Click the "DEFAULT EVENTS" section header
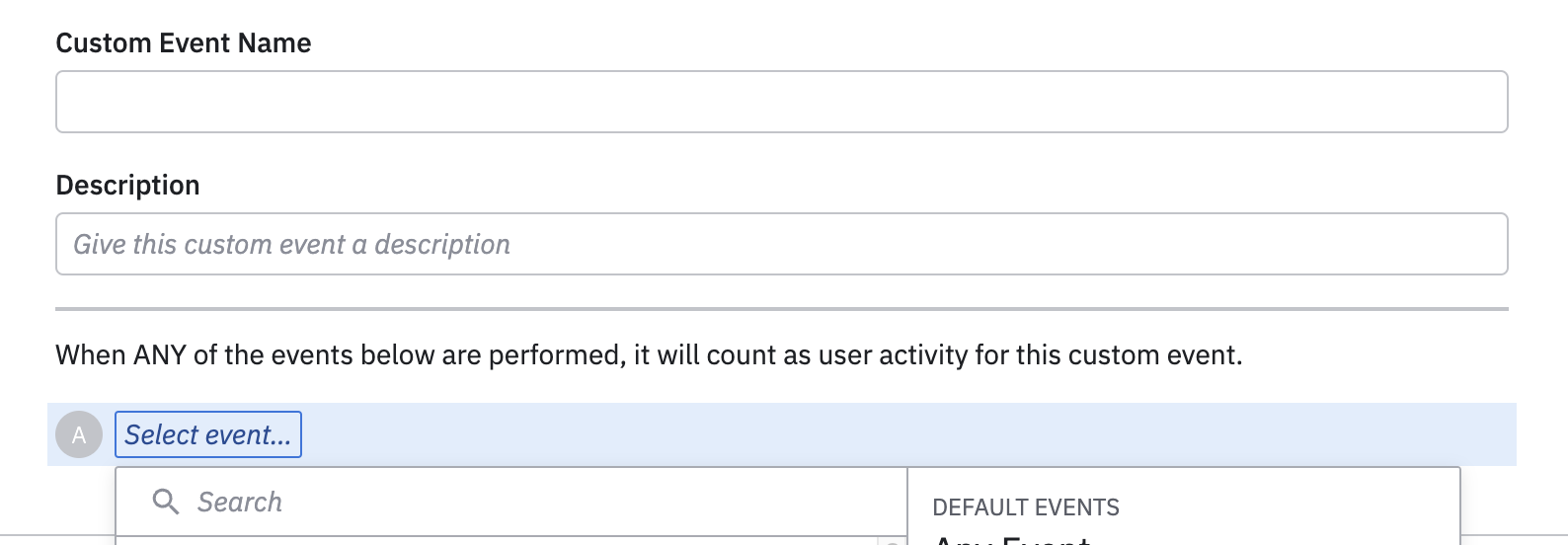Image resolution: width=1568 pixels, height=545 pixels. coord(1025,507)
